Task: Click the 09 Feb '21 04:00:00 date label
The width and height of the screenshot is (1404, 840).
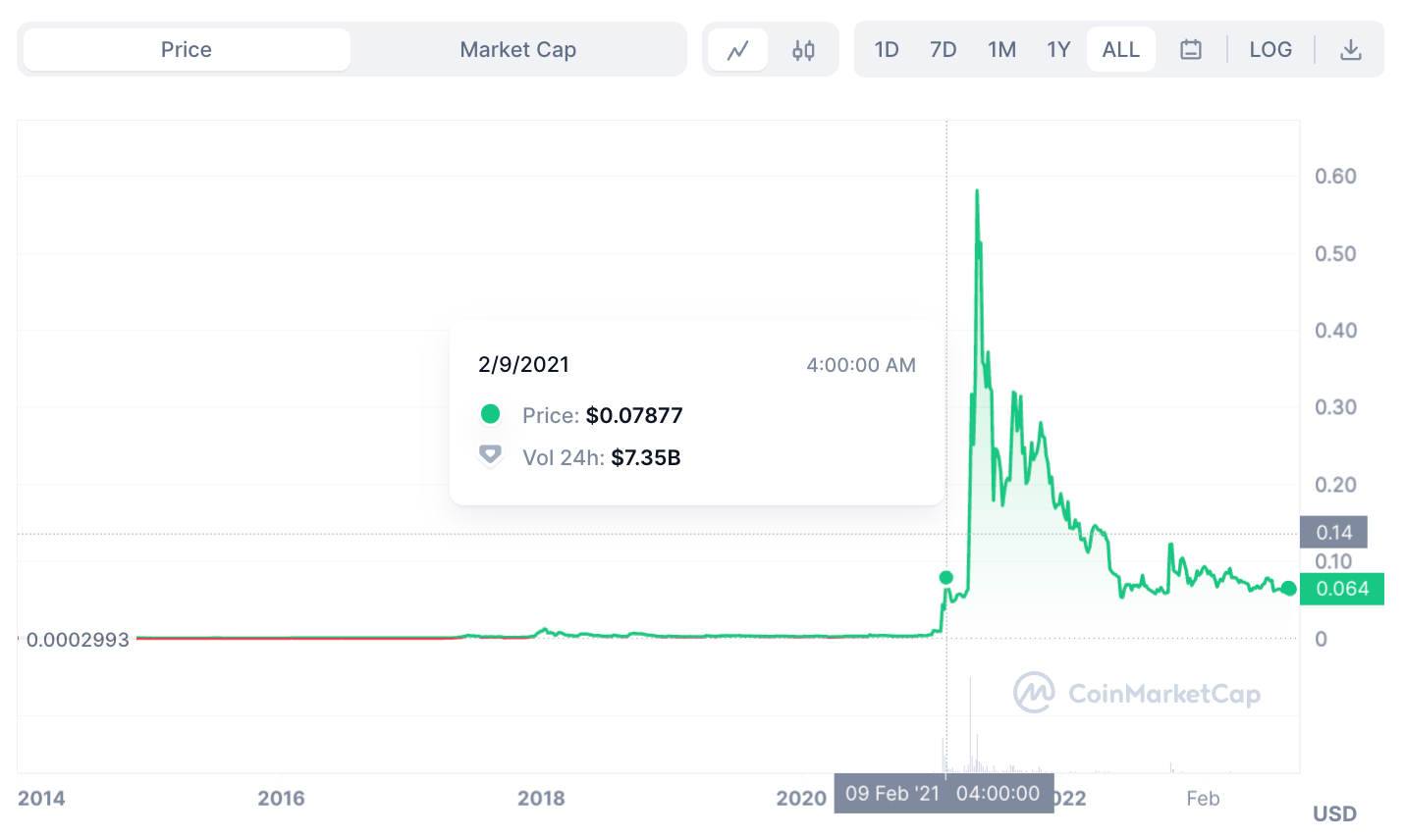Action: [x=944, y=793]
